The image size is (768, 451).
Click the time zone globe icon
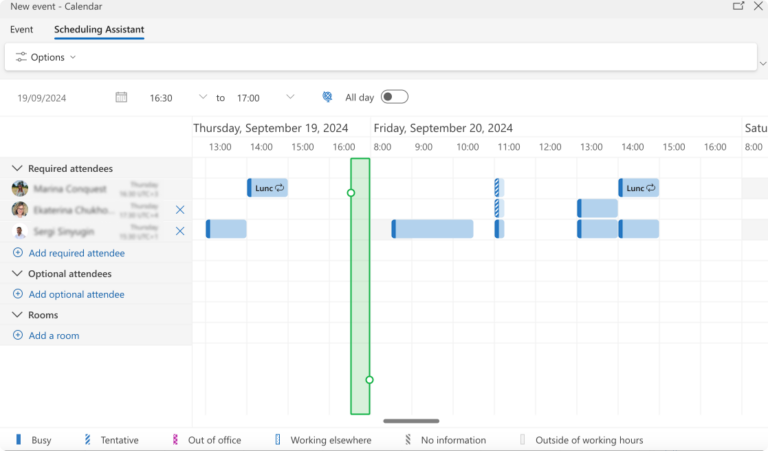326,97
